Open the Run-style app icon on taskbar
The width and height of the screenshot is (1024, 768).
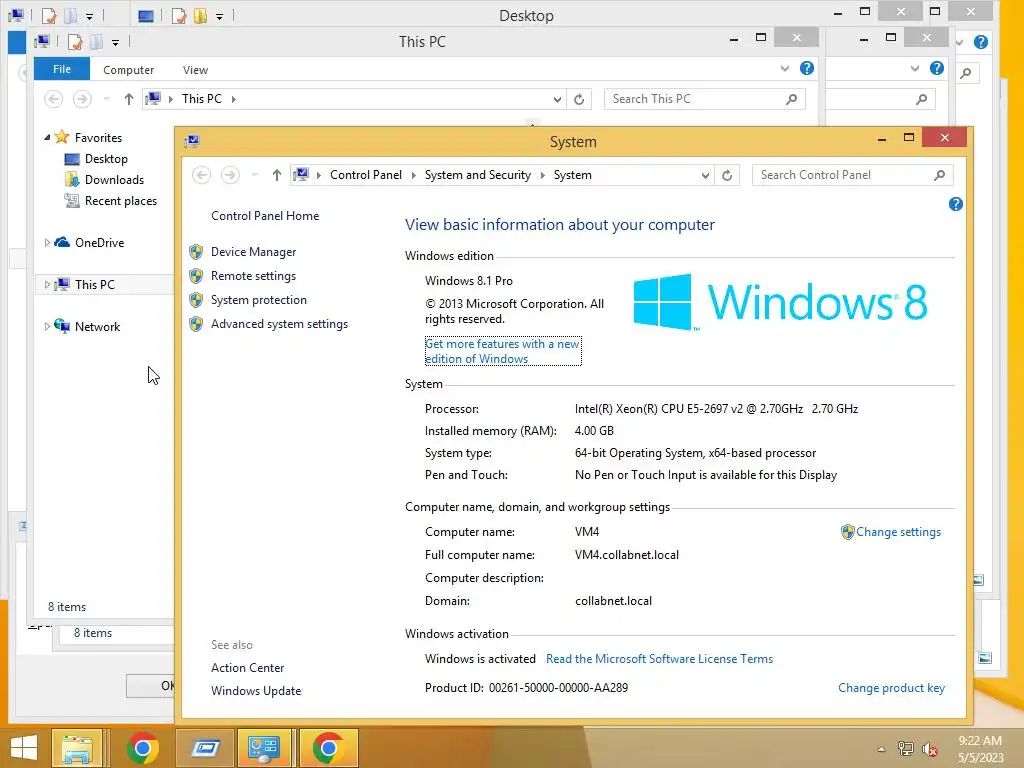point(205,748)
